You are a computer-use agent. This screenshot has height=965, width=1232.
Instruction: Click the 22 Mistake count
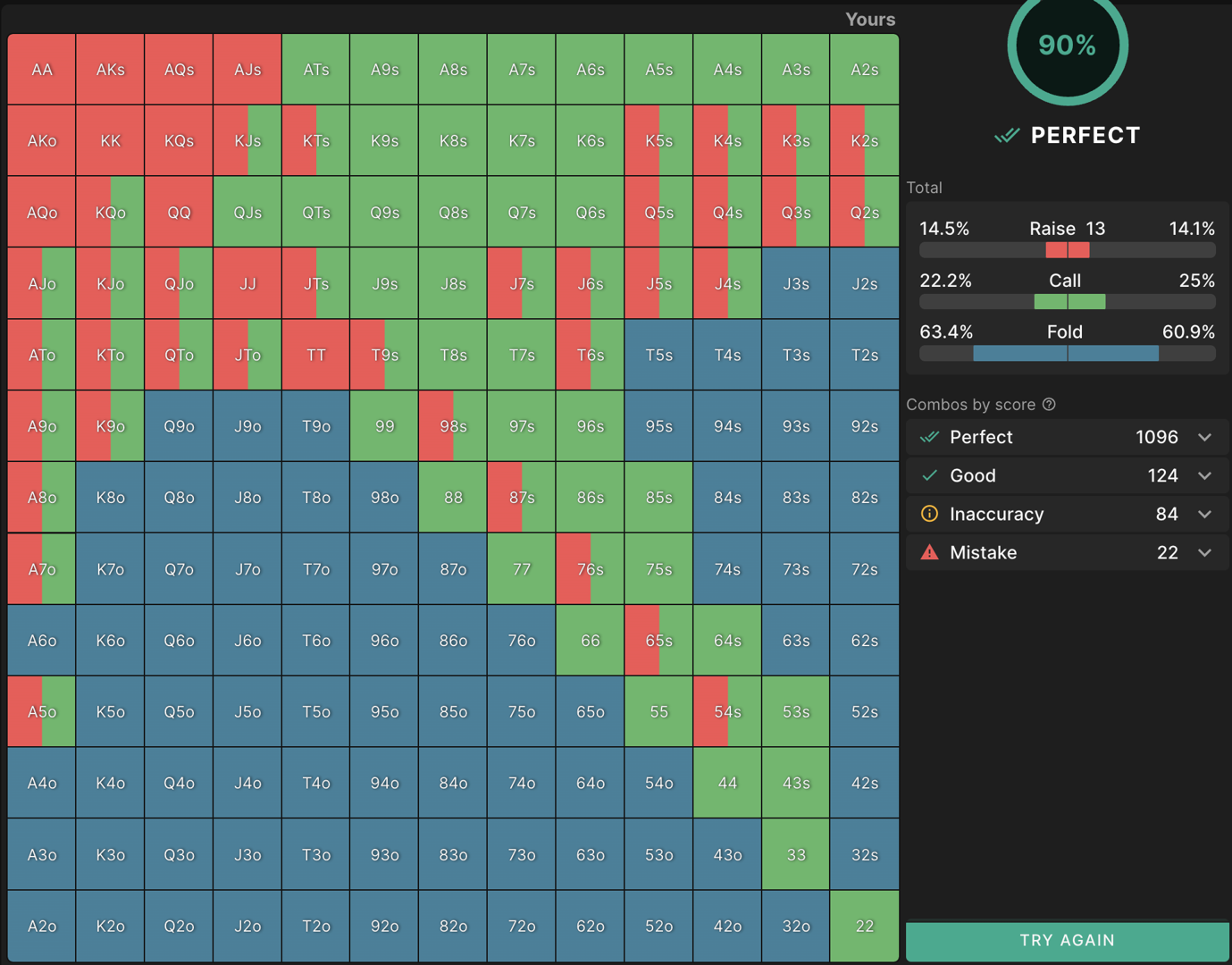pos(1168,552)
